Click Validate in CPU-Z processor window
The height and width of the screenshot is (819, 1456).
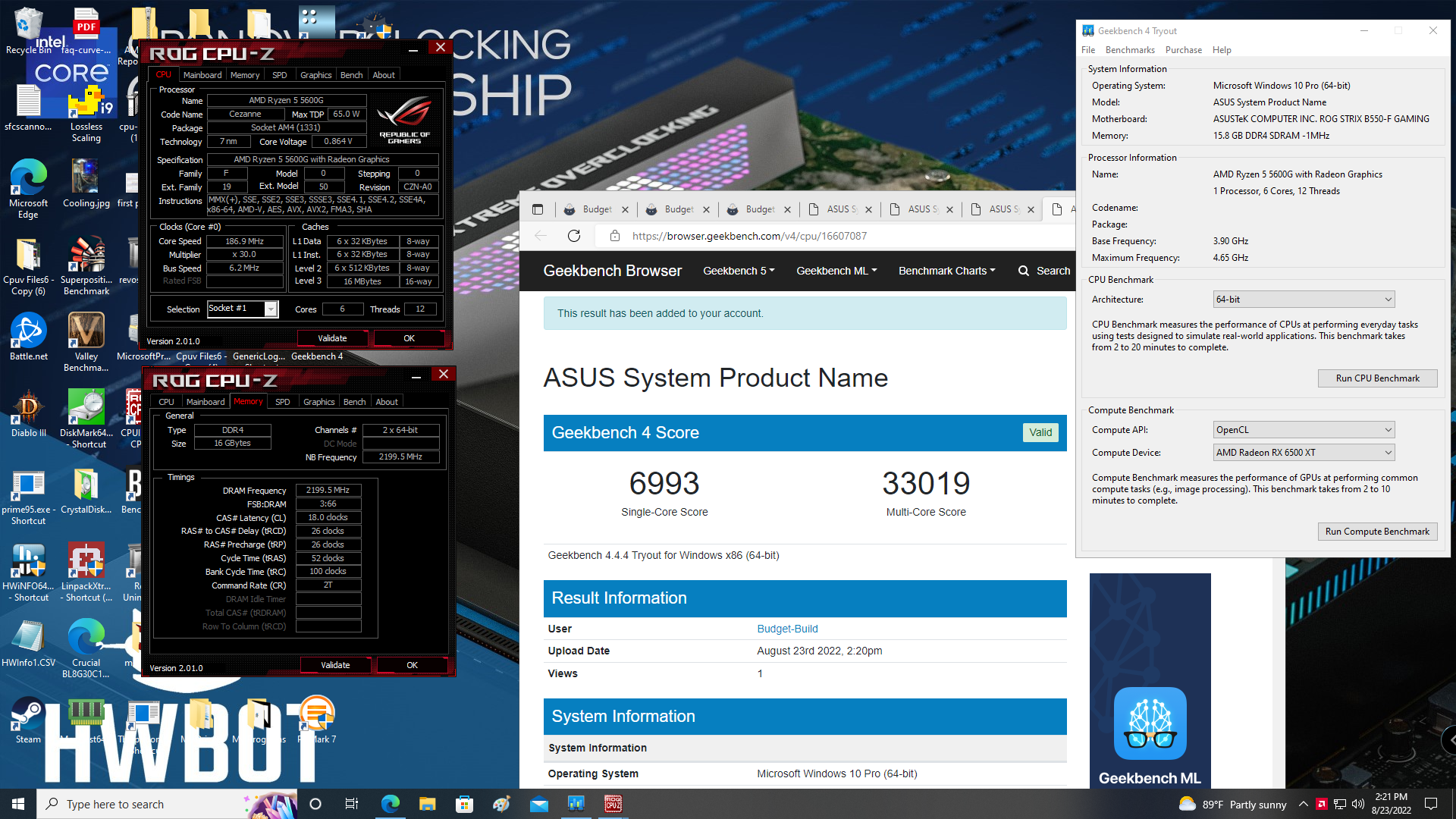click(332, 338)
